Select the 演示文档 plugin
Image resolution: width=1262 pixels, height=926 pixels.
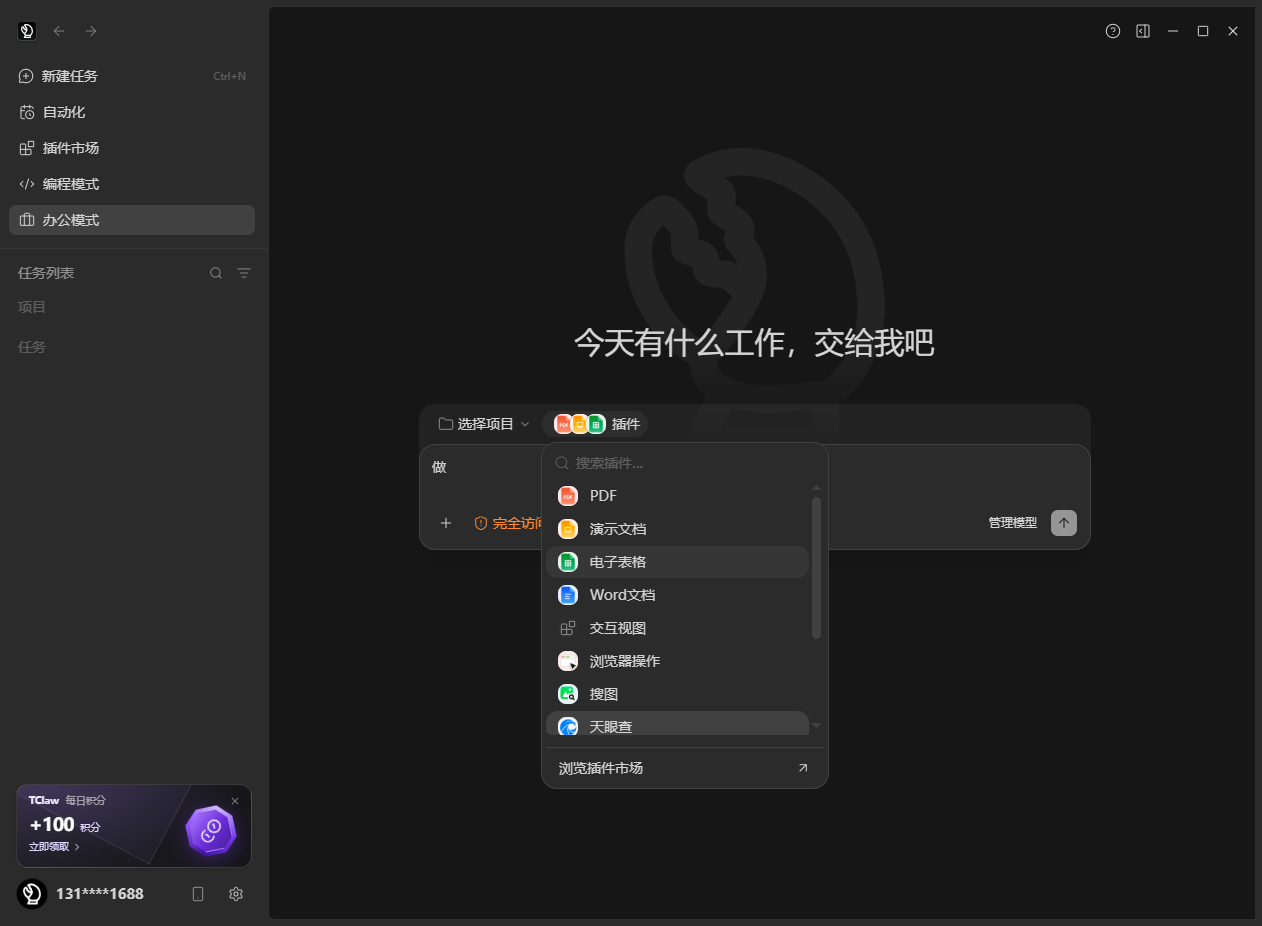click(x=677, y=529)
